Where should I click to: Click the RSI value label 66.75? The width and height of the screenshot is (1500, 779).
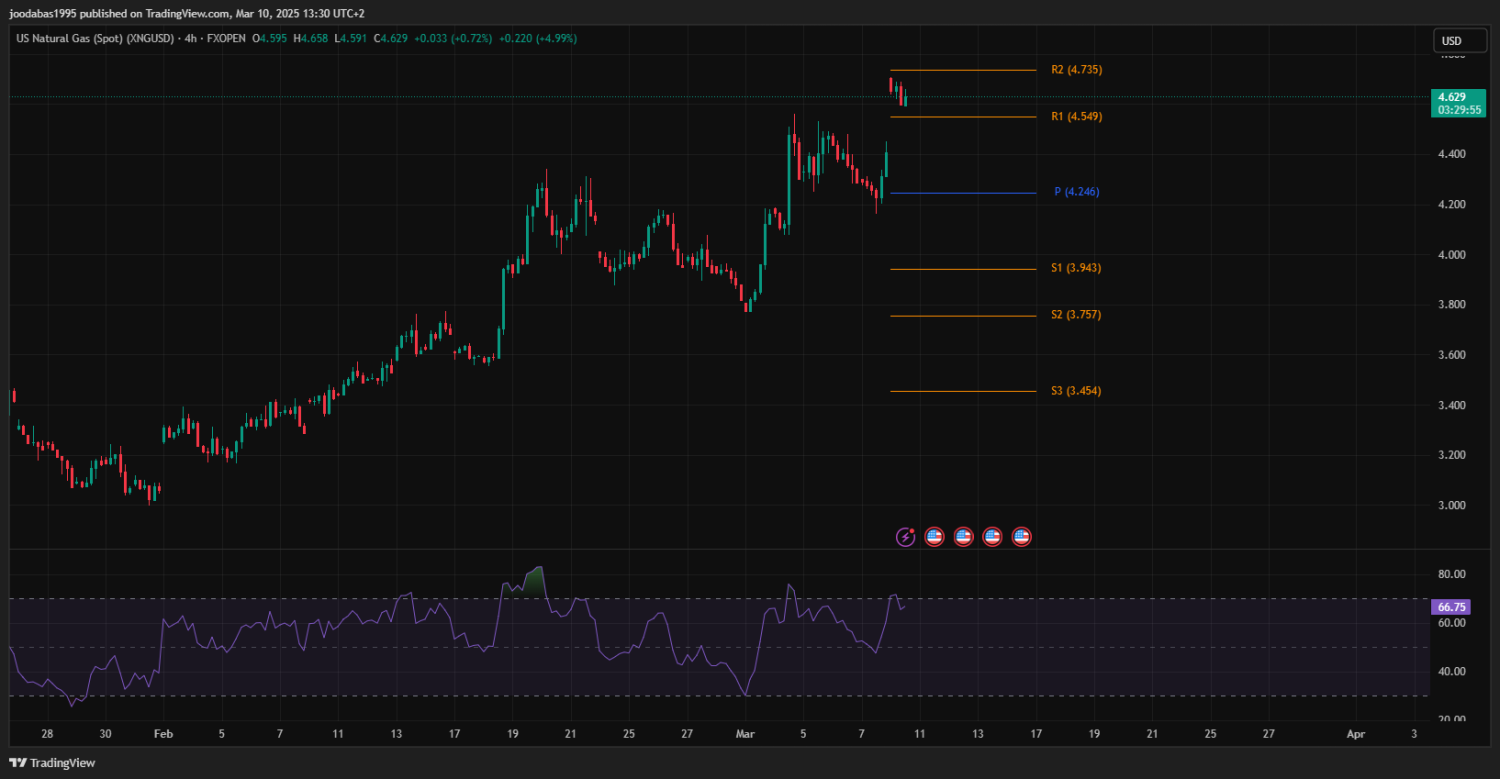tap(1450, 607)
